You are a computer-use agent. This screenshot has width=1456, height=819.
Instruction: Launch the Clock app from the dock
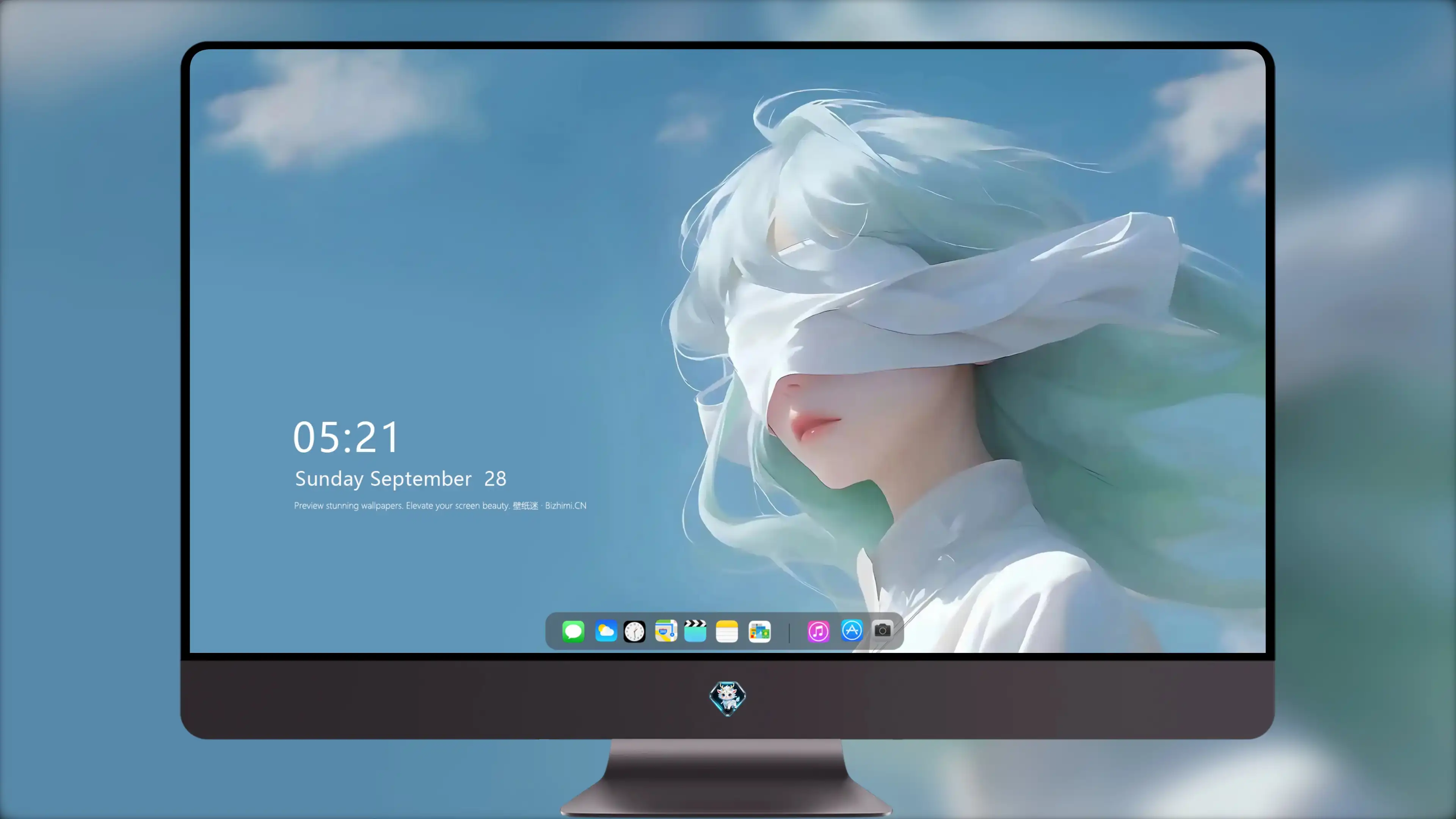(634, 631)
